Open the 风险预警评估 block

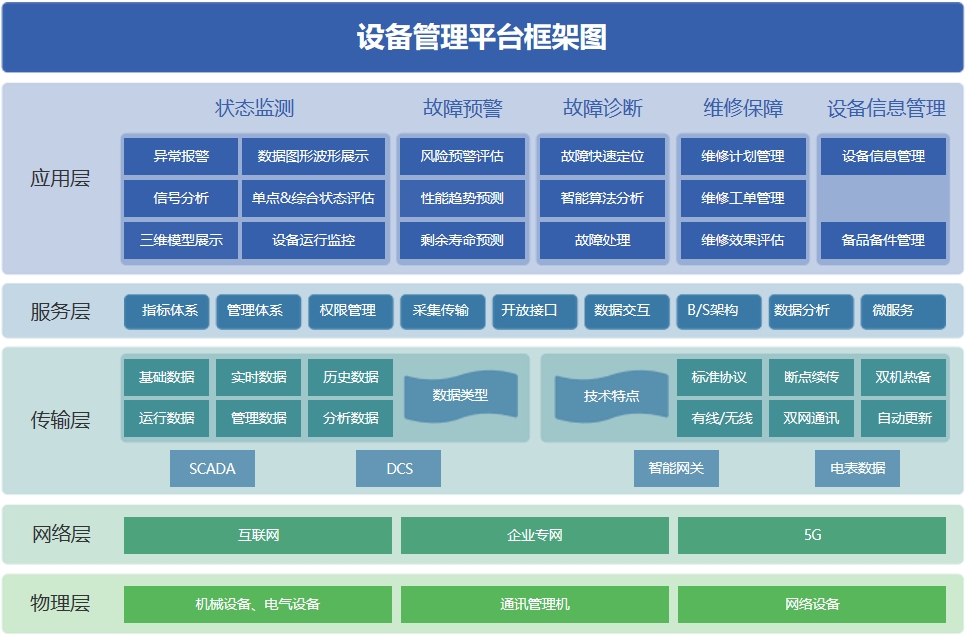tap(462, 157)
